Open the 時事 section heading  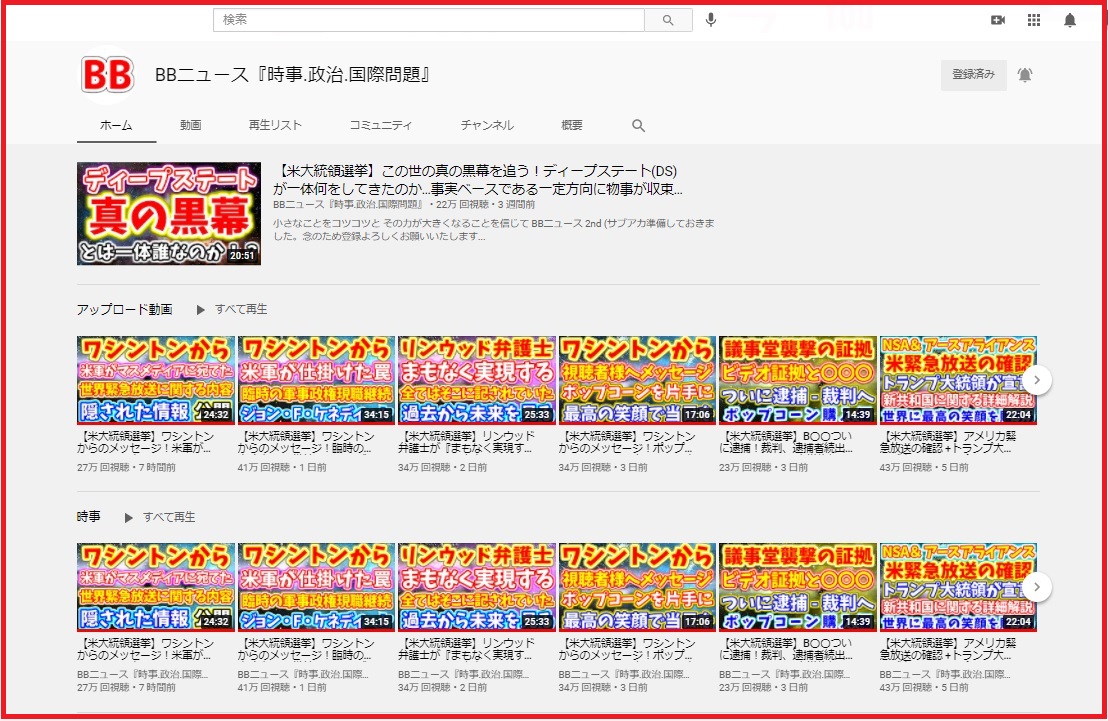(88, 517)
